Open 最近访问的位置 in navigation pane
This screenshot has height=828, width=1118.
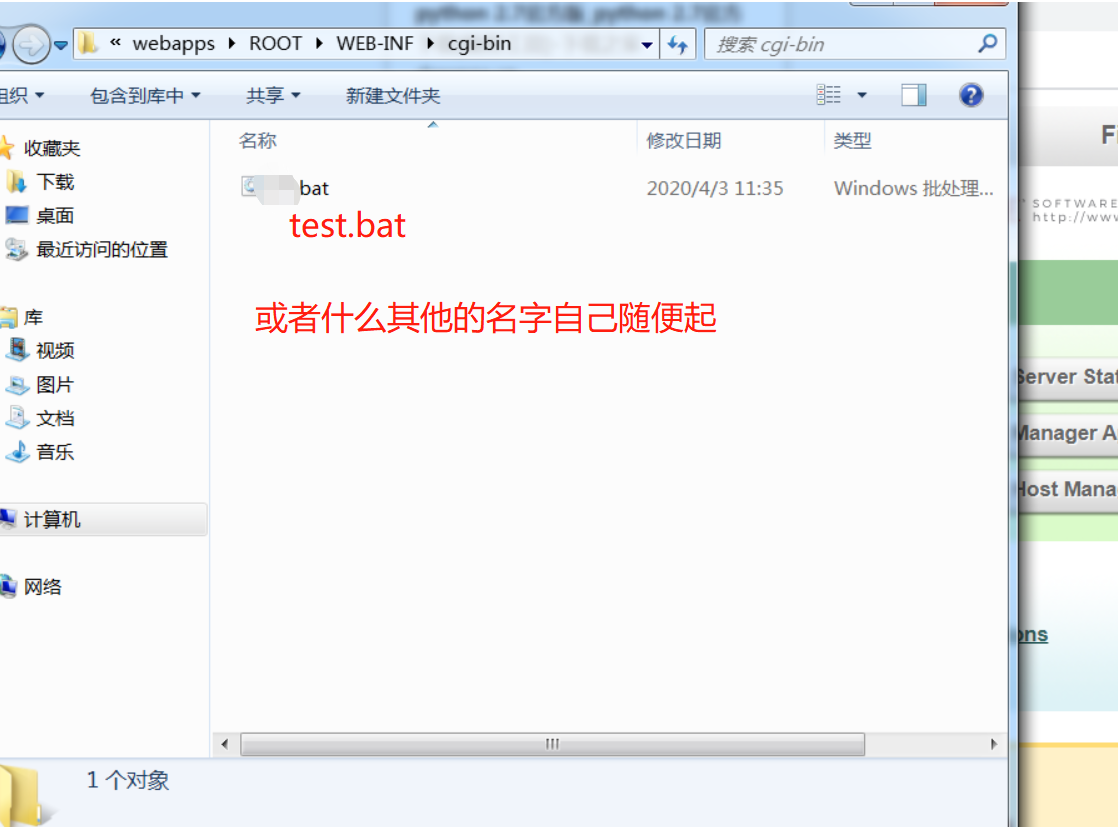click(102, 250)
